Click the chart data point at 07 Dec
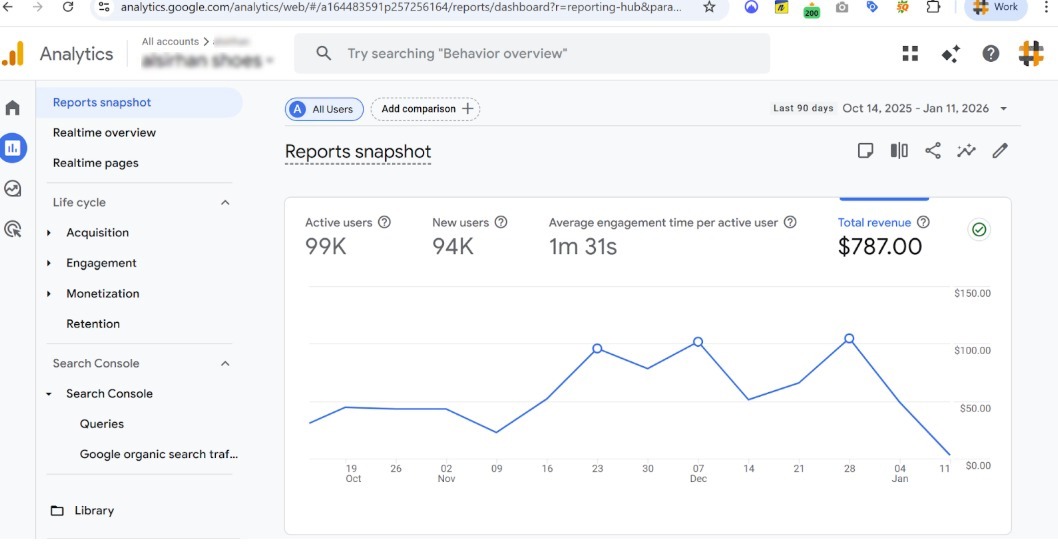Image resolution: width=1058 pixels, height=556 pixels. (x=698, y=342)
